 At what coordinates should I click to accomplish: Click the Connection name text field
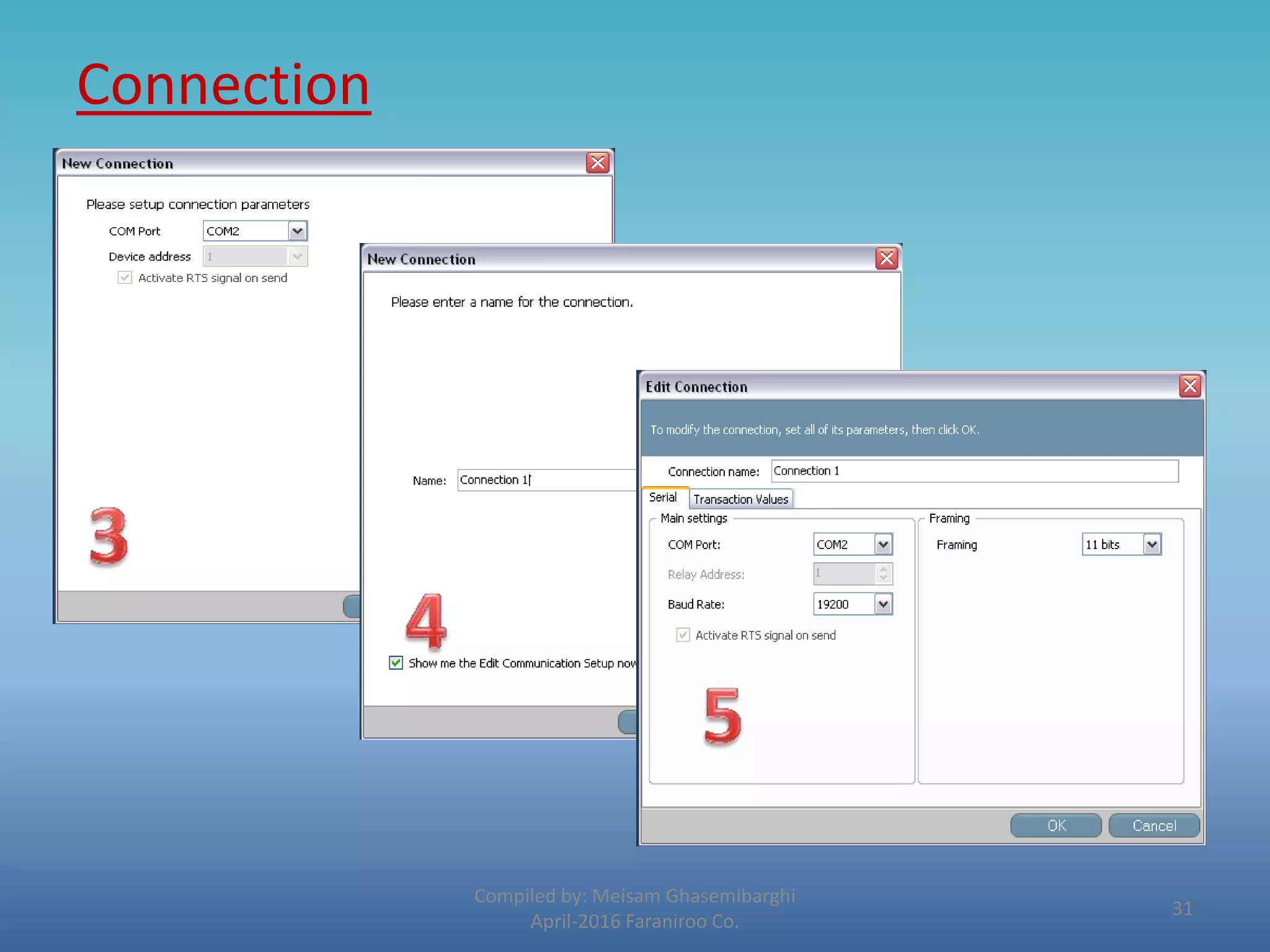(x=974, y=471)
